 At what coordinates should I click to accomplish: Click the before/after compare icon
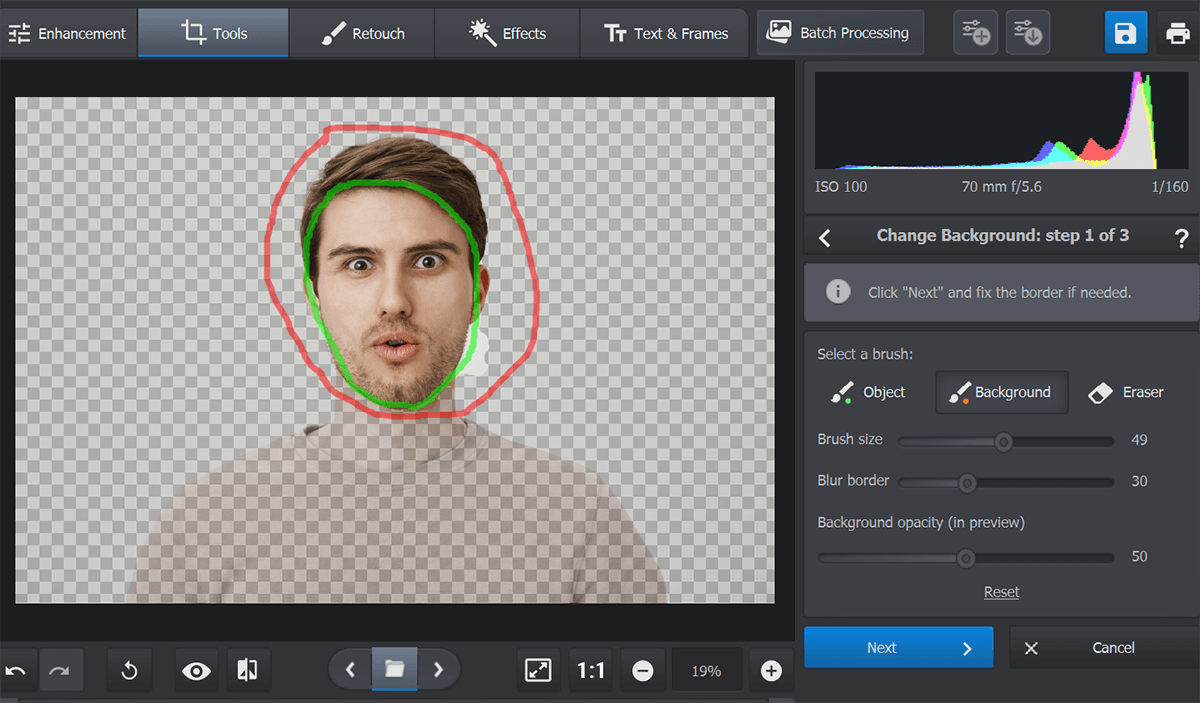[x=246, y=670]
